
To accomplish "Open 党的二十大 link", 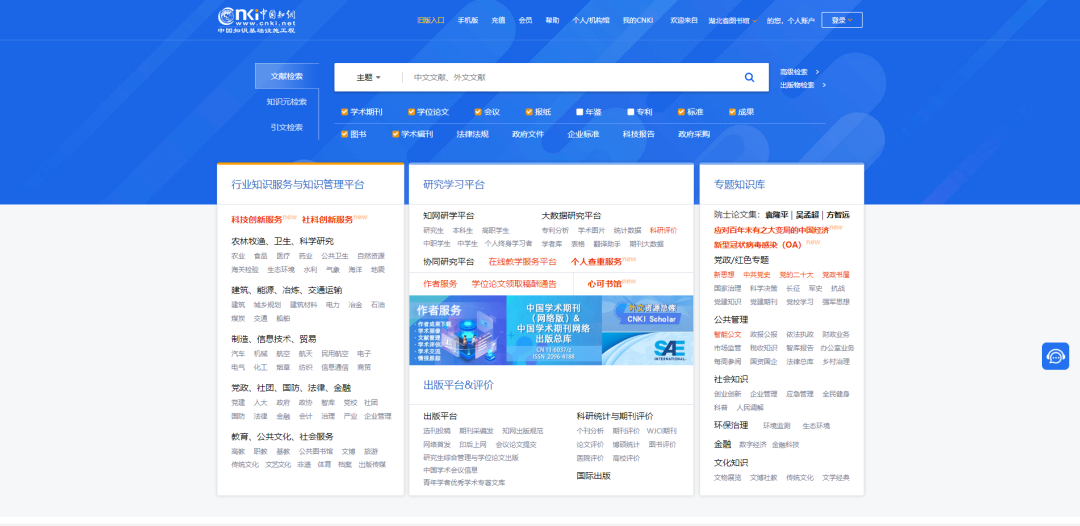I will (796, 275).
